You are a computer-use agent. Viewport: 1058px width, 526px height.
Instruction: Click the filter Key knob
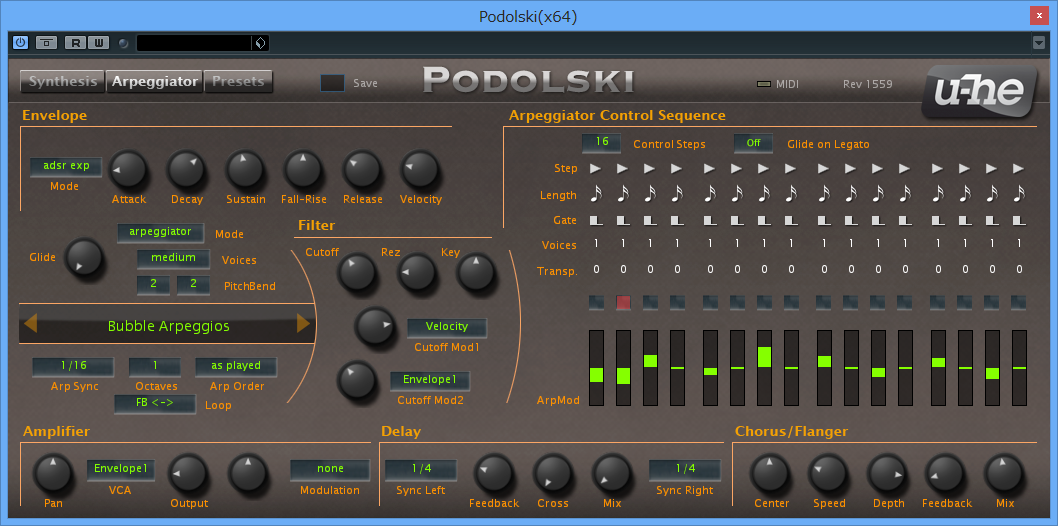click(476, 273)
